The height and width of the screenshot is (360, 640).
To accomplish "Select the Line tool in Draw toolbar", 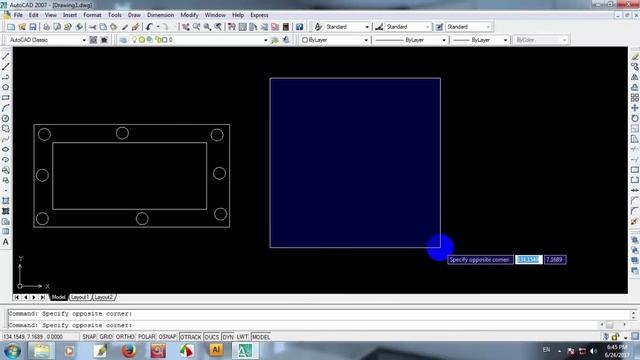I will pyautogui.click(x=6, y=56).
